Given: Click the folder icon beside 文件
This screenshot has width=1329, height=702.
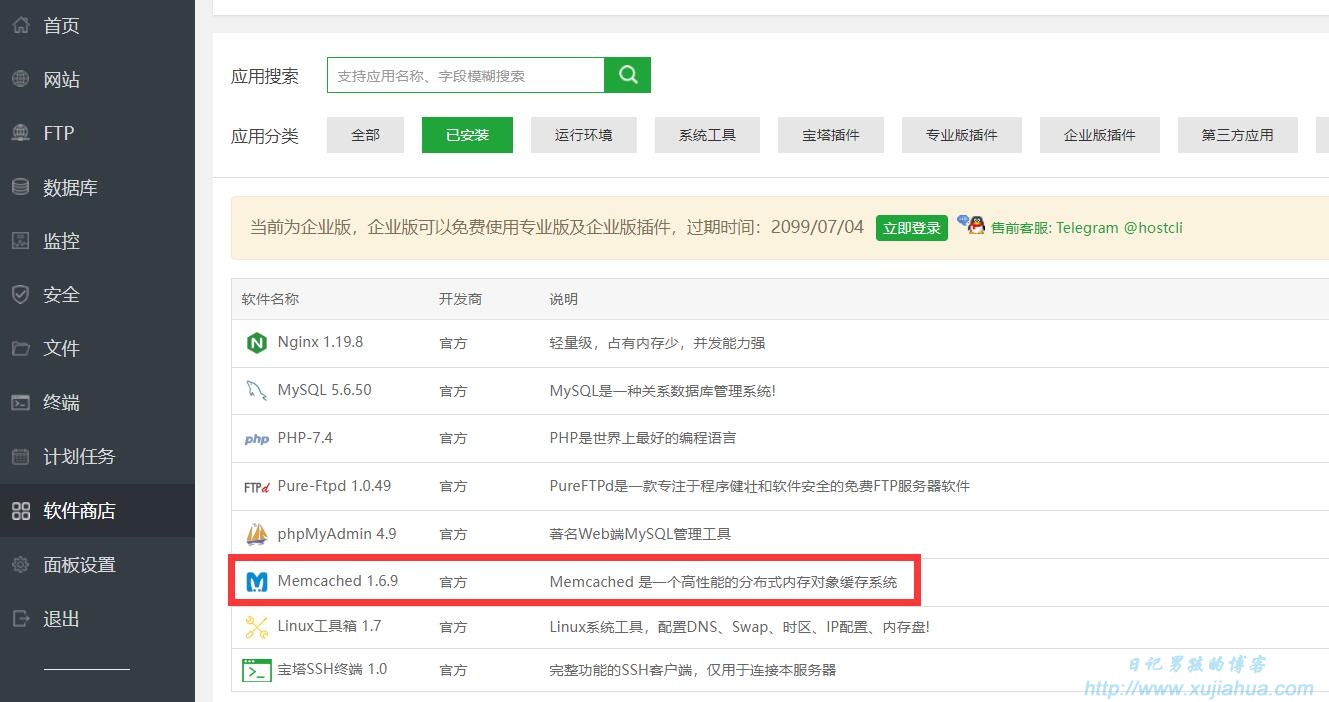Looking at the screenshot, I should (21, 348).
